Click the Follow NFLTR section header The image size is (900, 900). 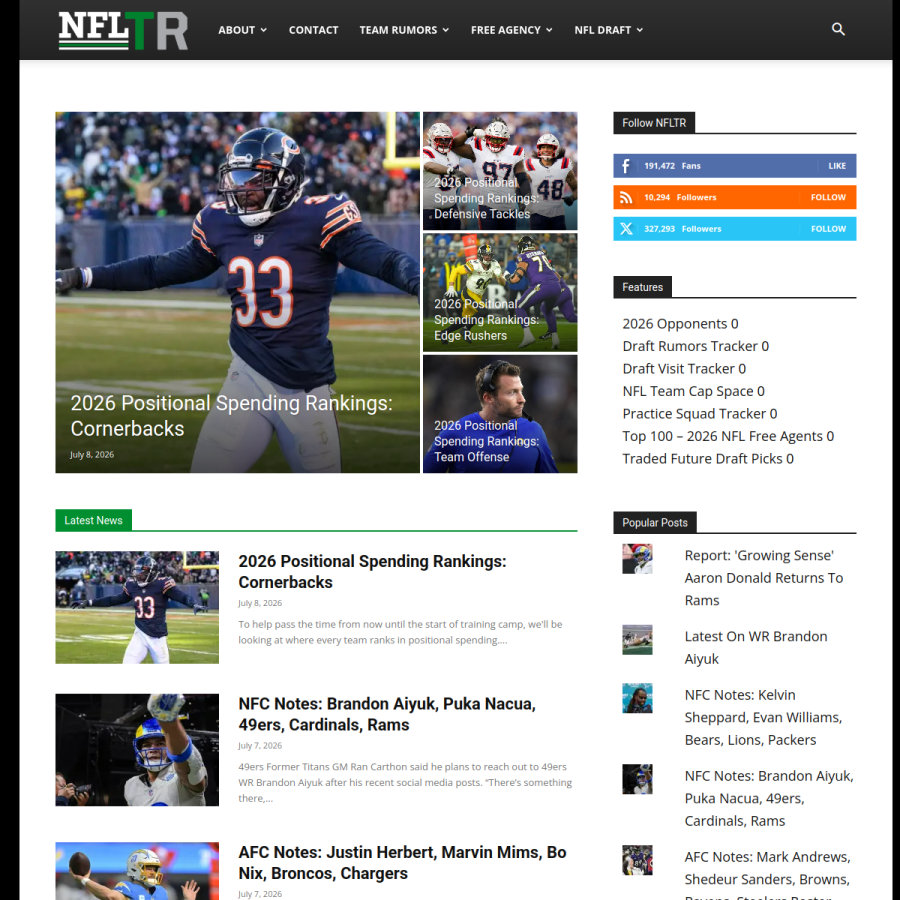(x=654, y=123)
